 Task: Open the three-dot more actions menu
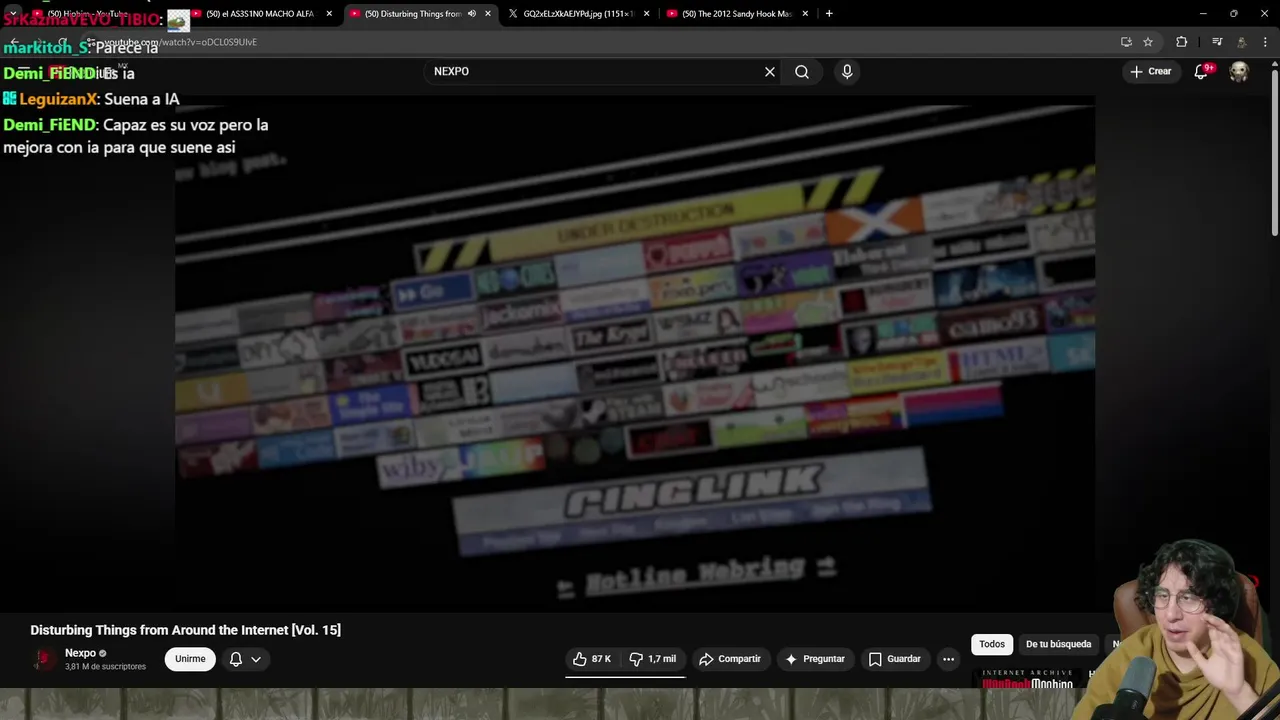(x=948, y=659)
